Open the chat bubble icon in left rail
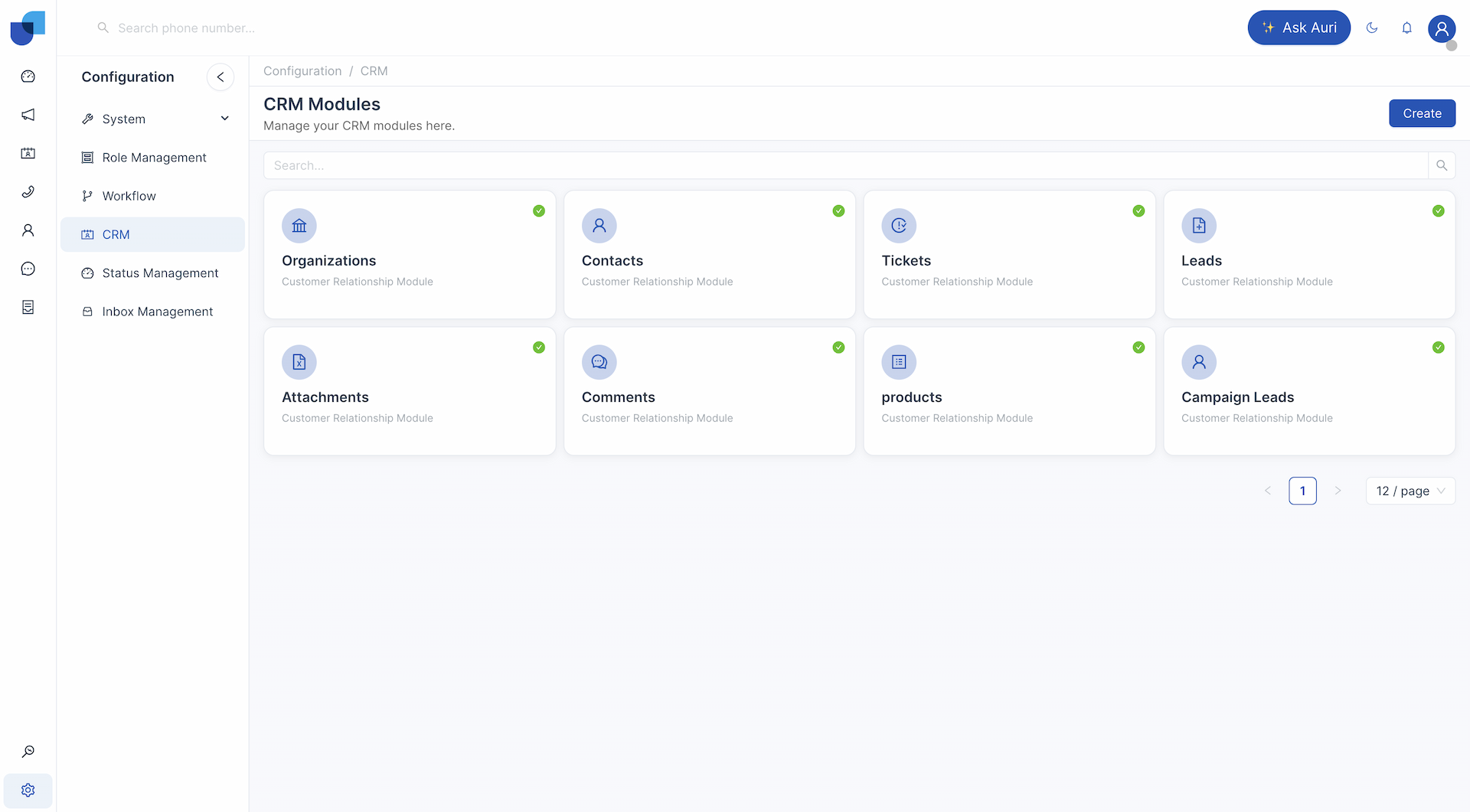1470x812 pixels. click(28, 269)
